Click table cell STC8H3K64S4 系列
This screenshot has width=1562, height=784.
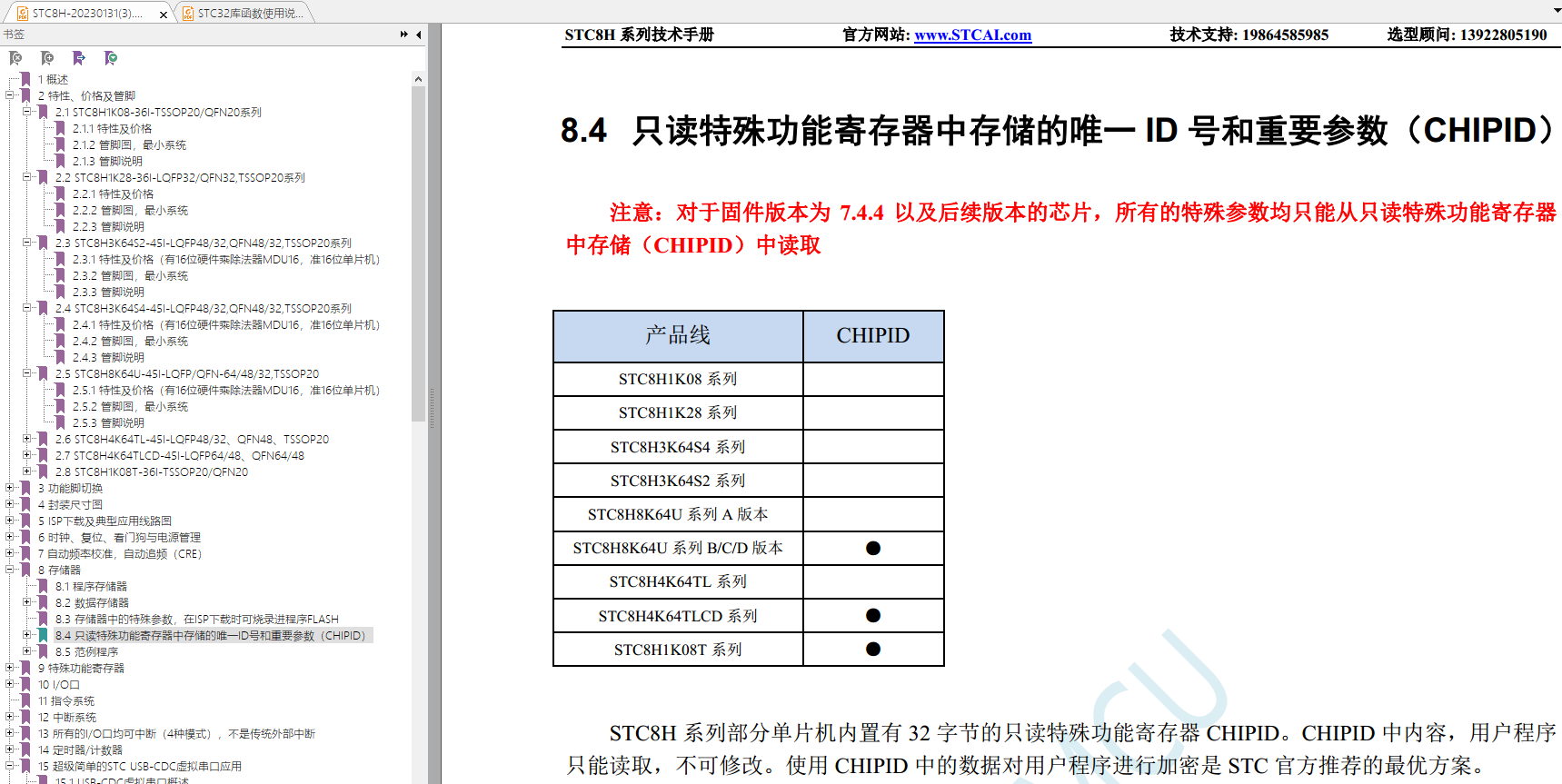click(x=678, y=447)
